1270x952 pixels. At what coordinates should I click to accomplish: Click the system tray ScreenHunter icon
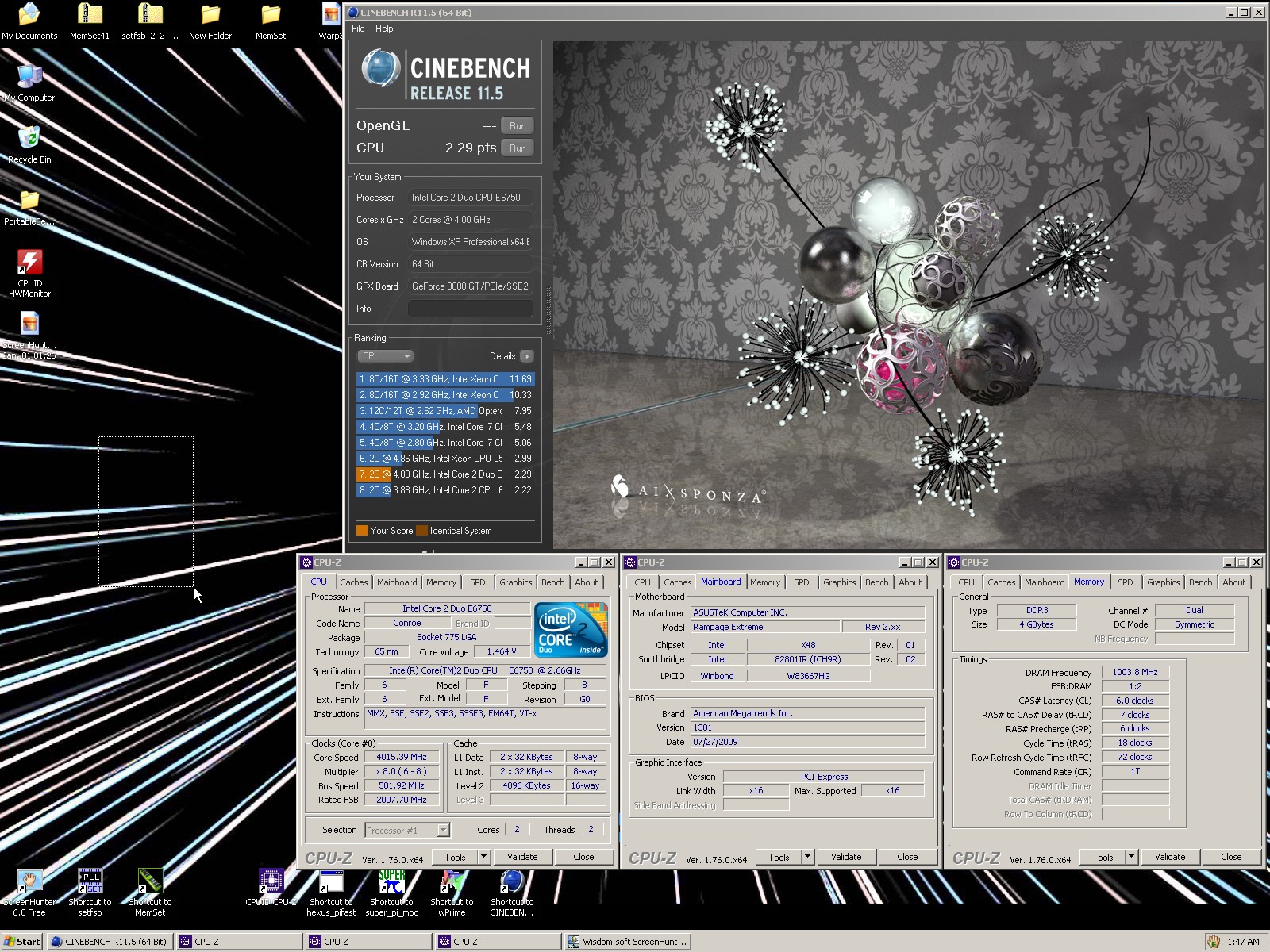click(x=1214, y=942)
